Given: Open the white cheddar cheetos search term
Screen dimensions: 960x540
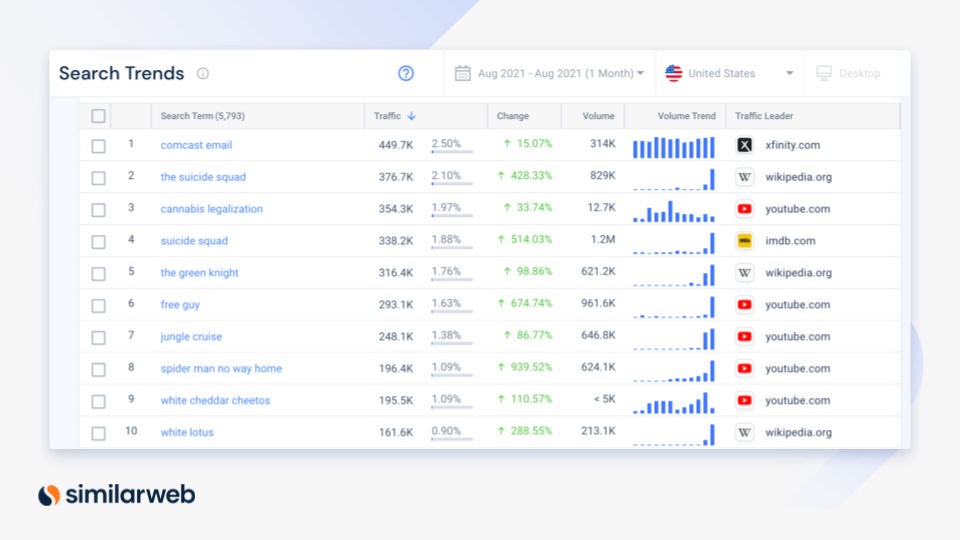Looking at the screenshot, I should (215, 401).
